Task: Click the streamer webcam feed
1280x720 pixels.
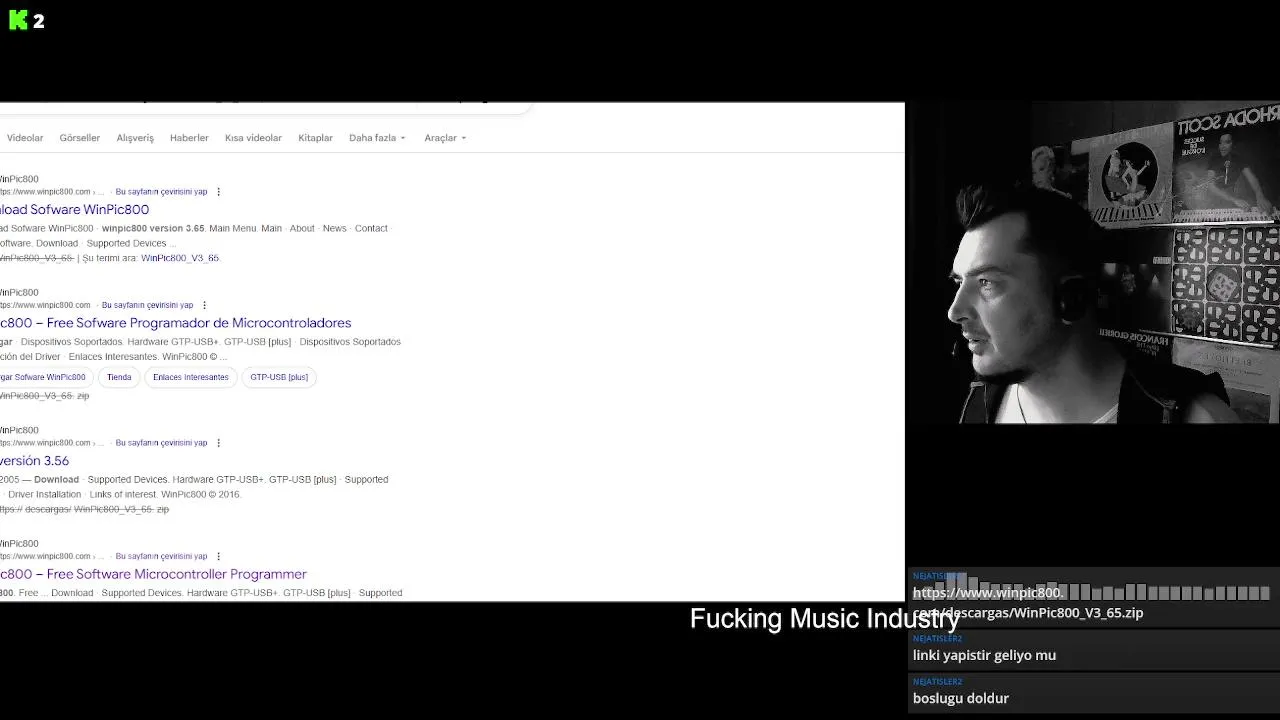Action: point(1092,262)
